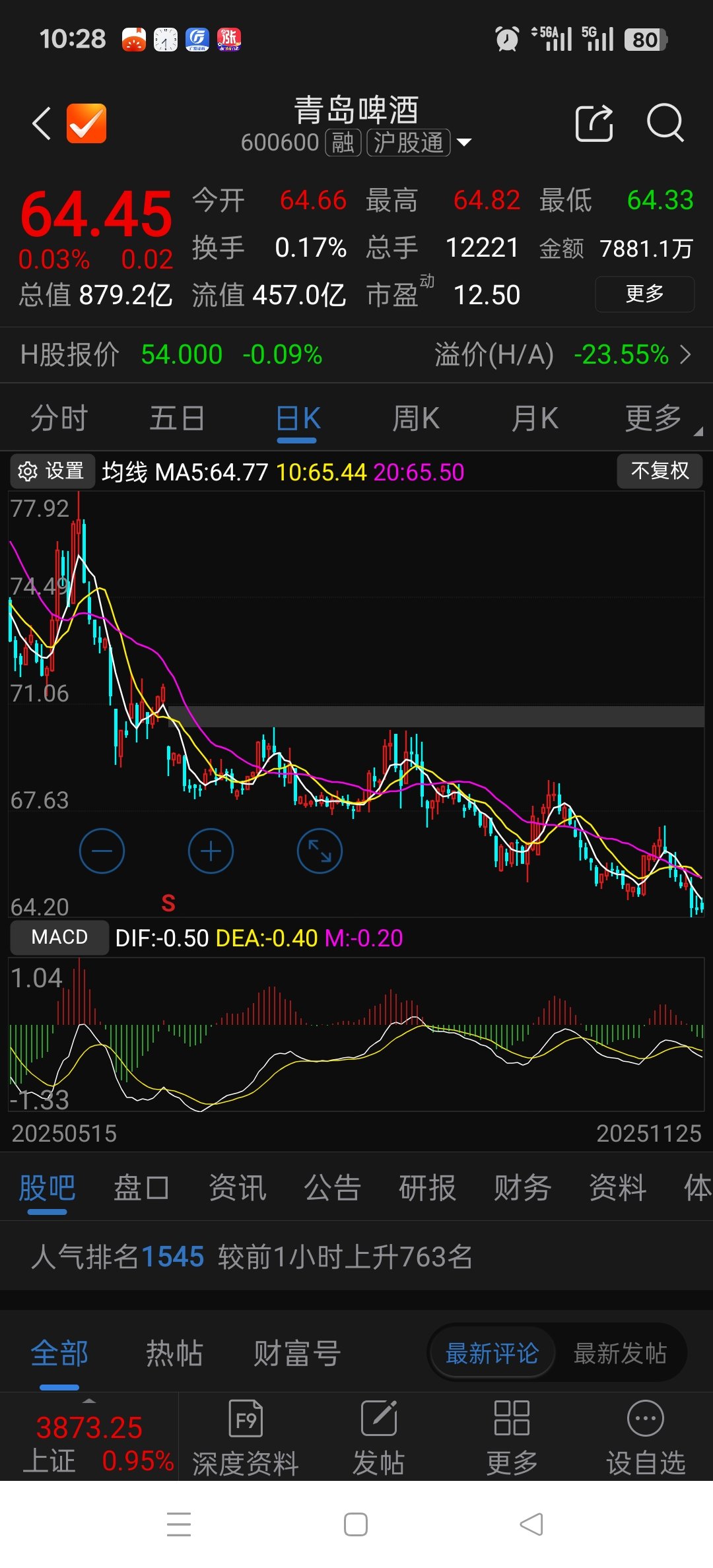Viewport: 713px width, 1568px height.
Task: Open the 盘口 tab
Action: (x=141, y=1188)
